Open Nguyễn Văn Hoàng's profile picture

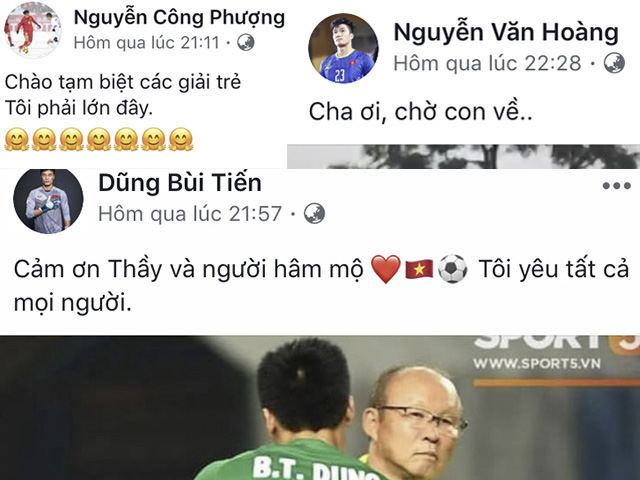point(343,49)
